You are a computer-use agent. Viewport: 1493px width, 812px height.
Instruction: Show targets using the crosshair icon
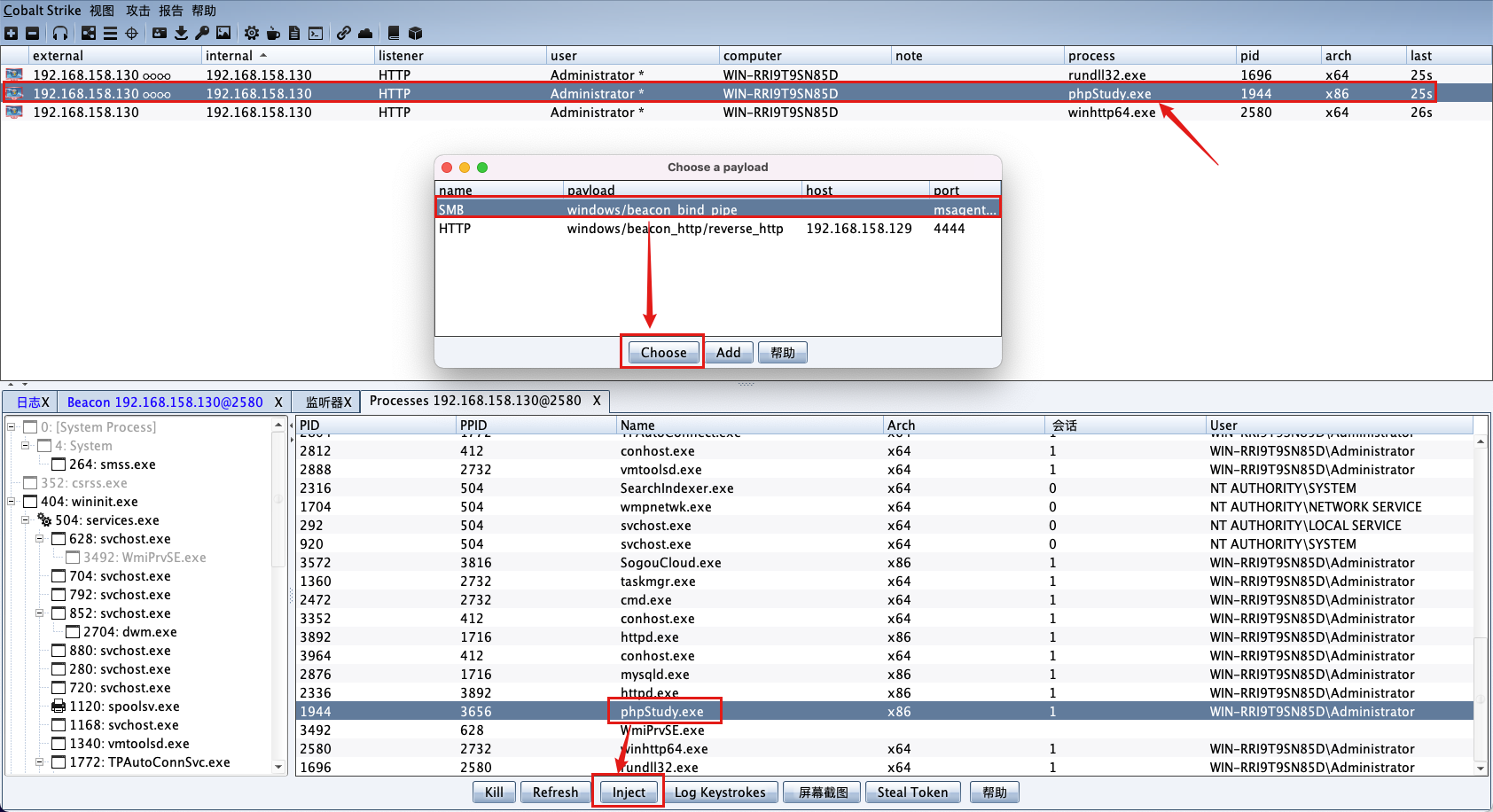coord(132,33)
